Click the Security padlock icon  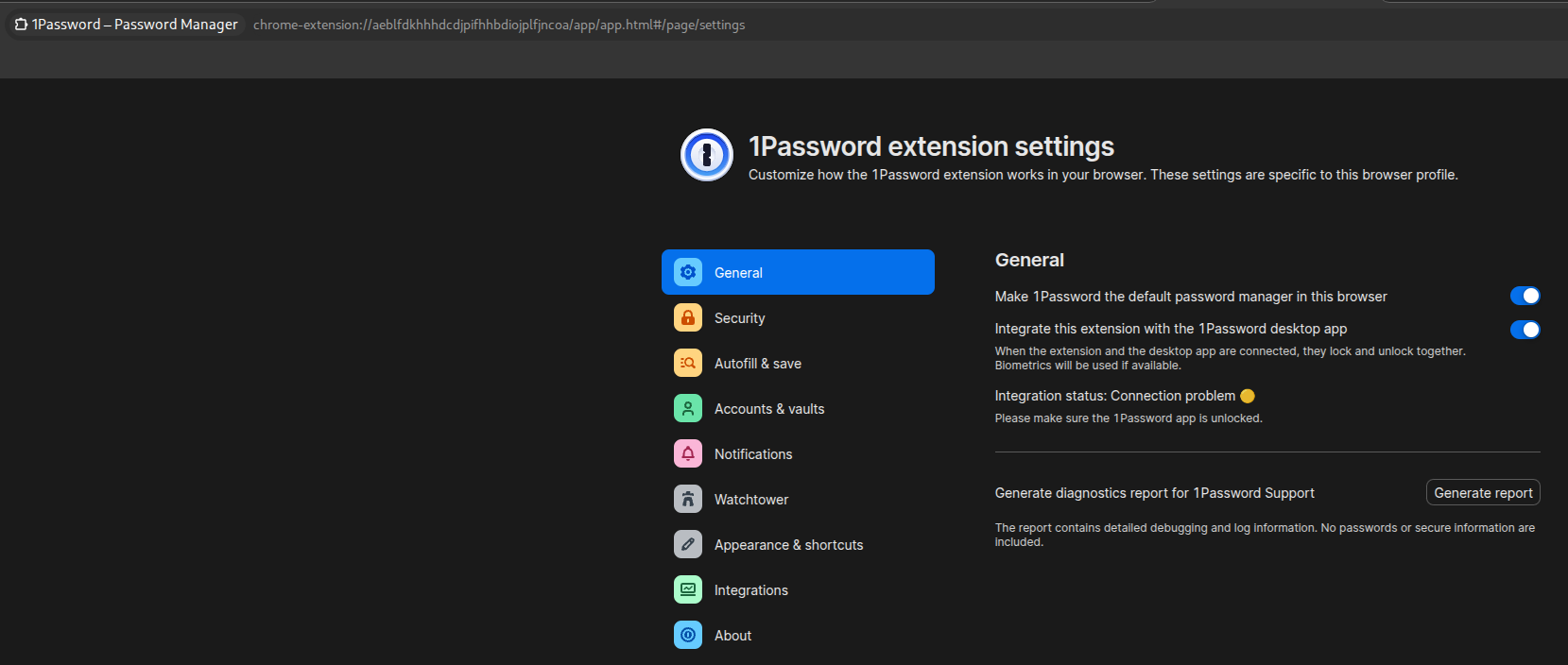point(688,317)
